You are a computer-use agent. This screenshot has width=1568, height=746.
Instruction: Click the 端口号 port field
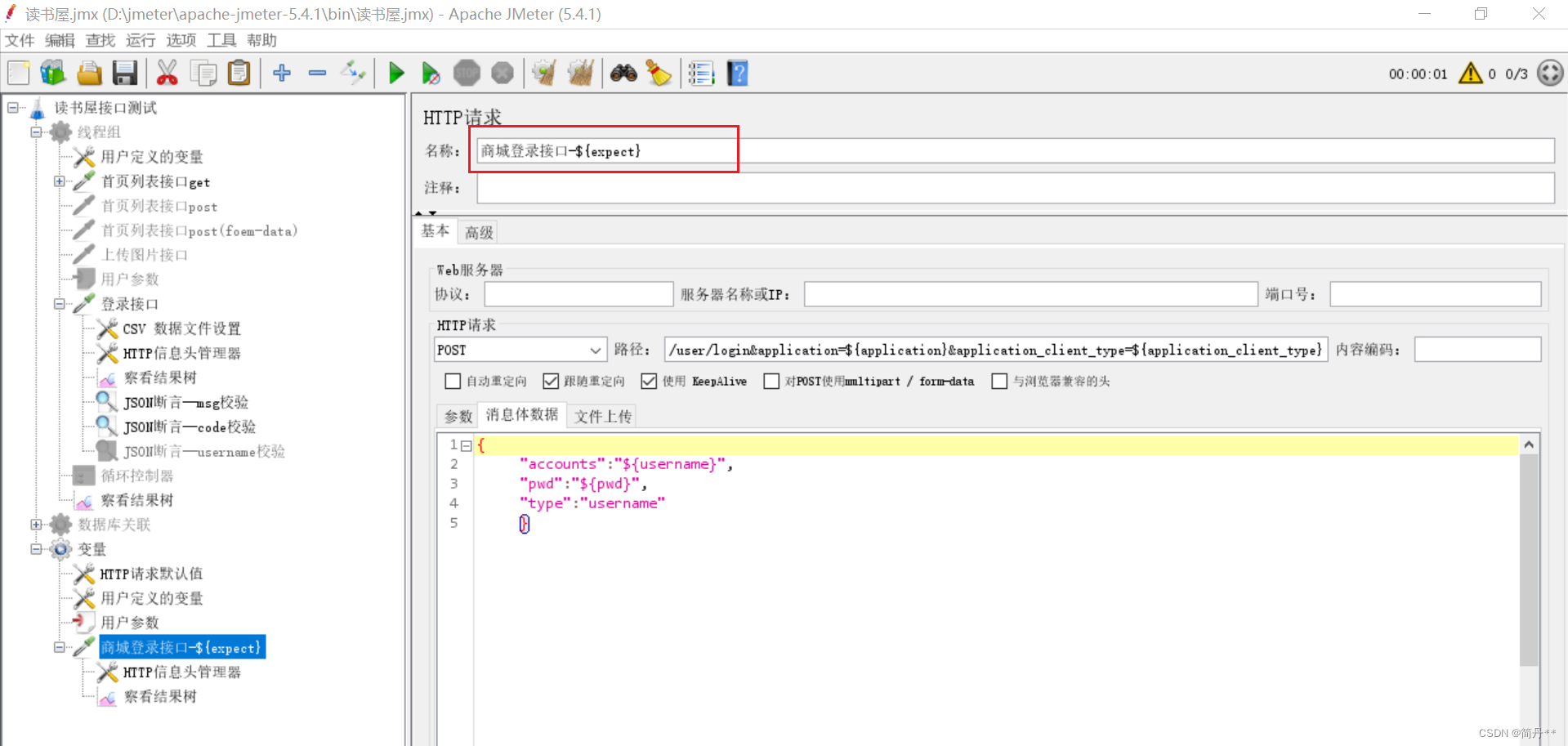coord(1436,294)
